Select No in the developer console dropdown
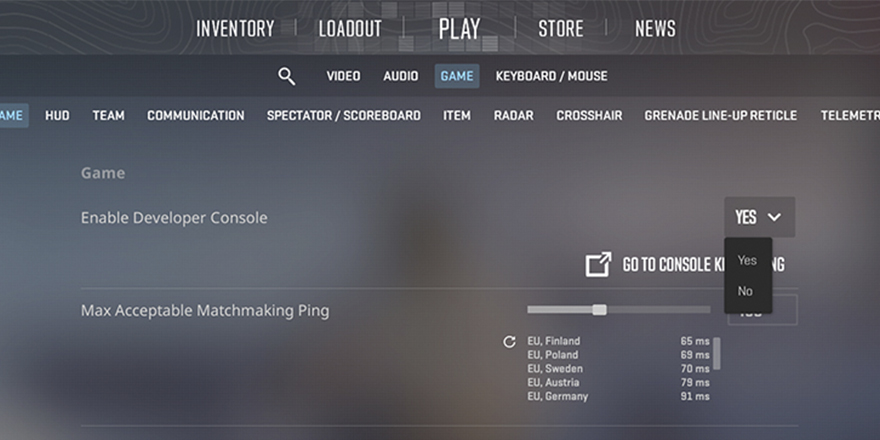Image resolution: width=880 pixels, height=440 pixels. click(745, 291)
